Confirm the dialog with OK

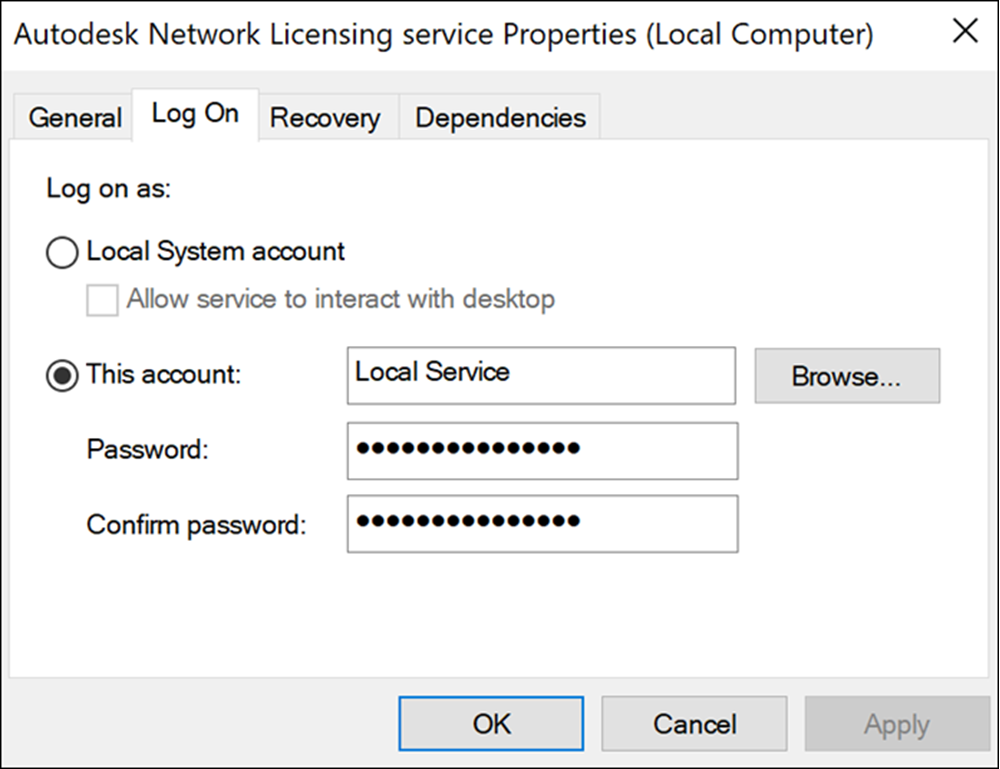(x=491, y=723)
